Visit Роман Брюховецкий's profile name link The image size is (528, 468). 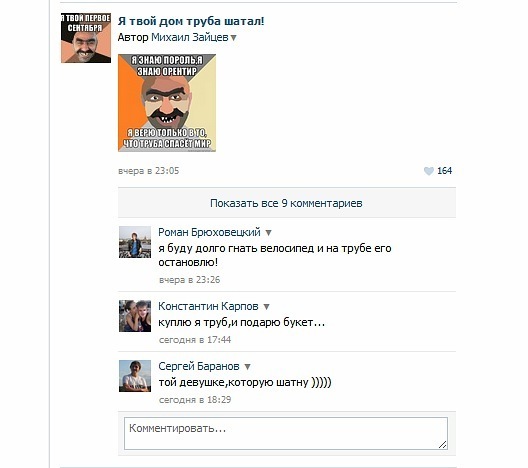209,232
